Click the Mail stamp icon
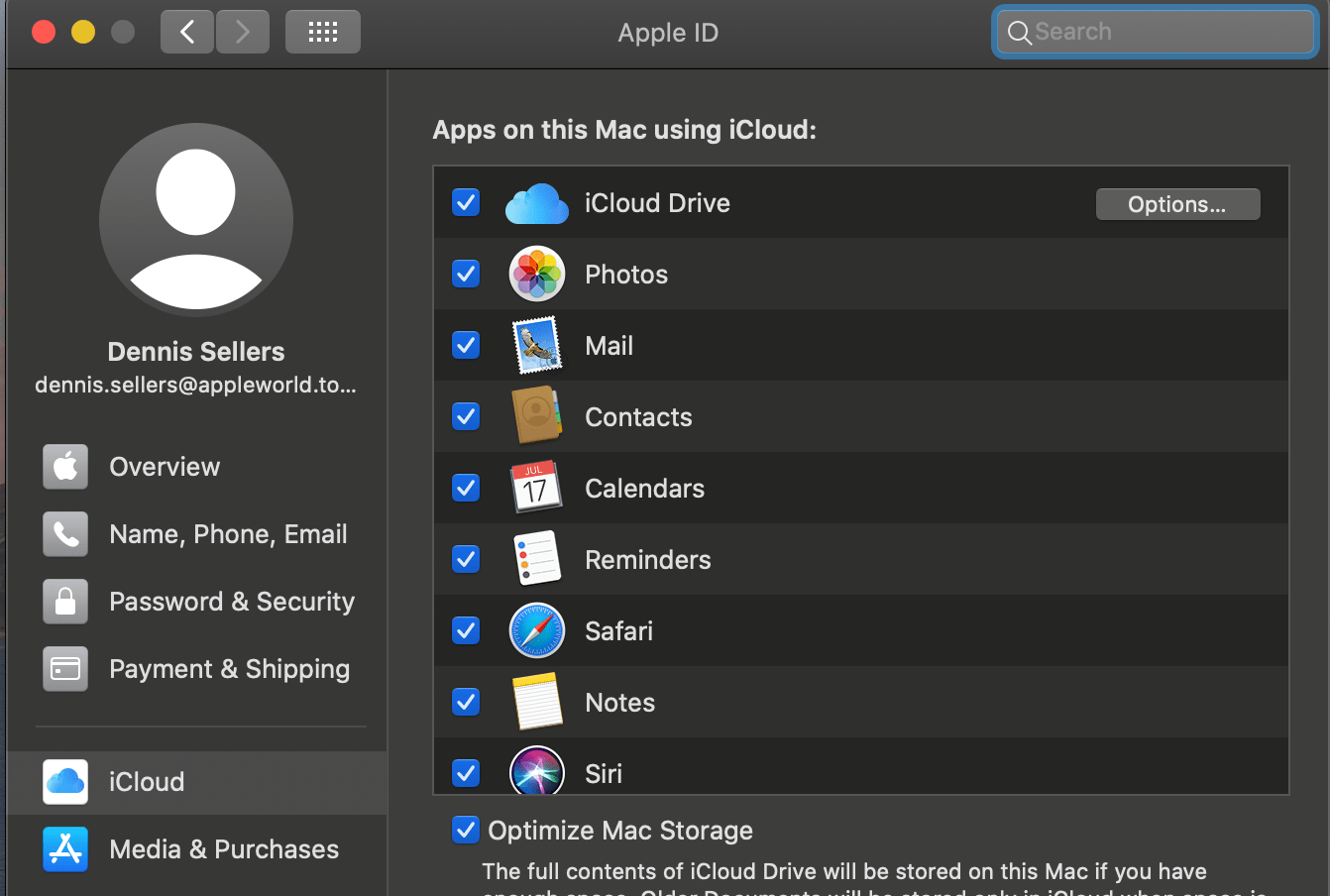Screen dimensions: 1330x896 pos(536,346)
